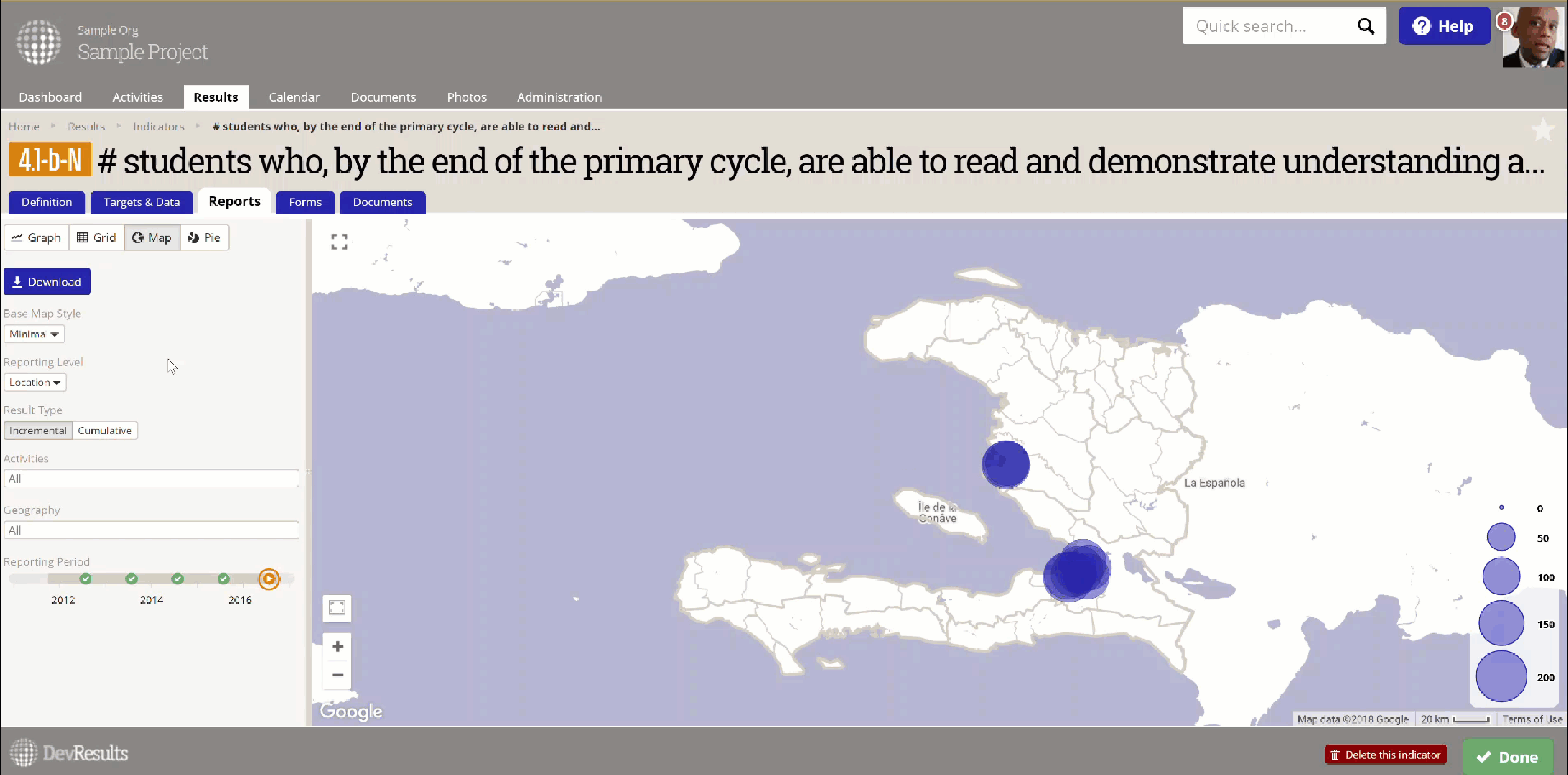Click DevResults globe logo in header
This screenshot has height=775, width=1568.
[x=39, y=42]
